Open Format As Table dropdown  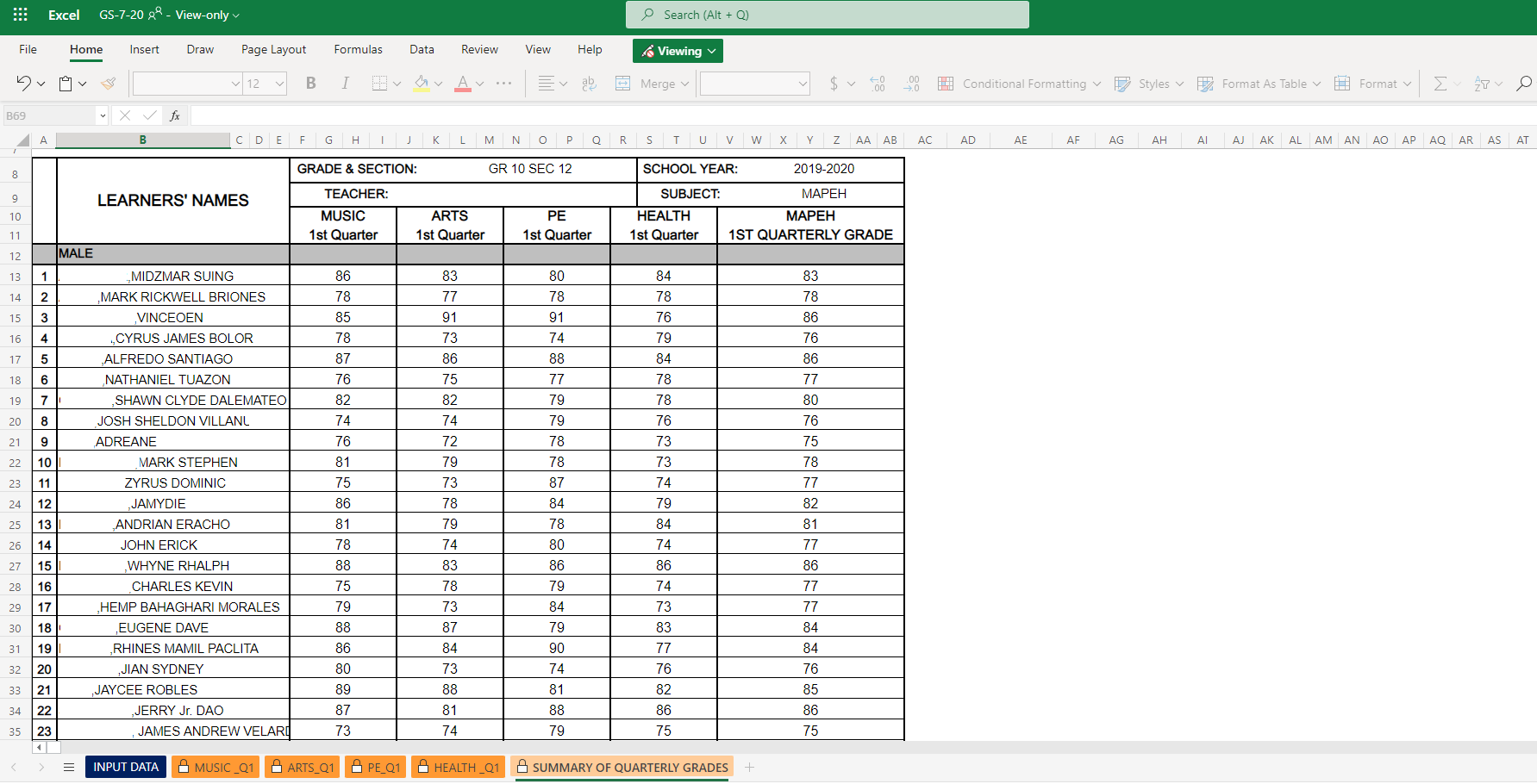(1259, 84)
